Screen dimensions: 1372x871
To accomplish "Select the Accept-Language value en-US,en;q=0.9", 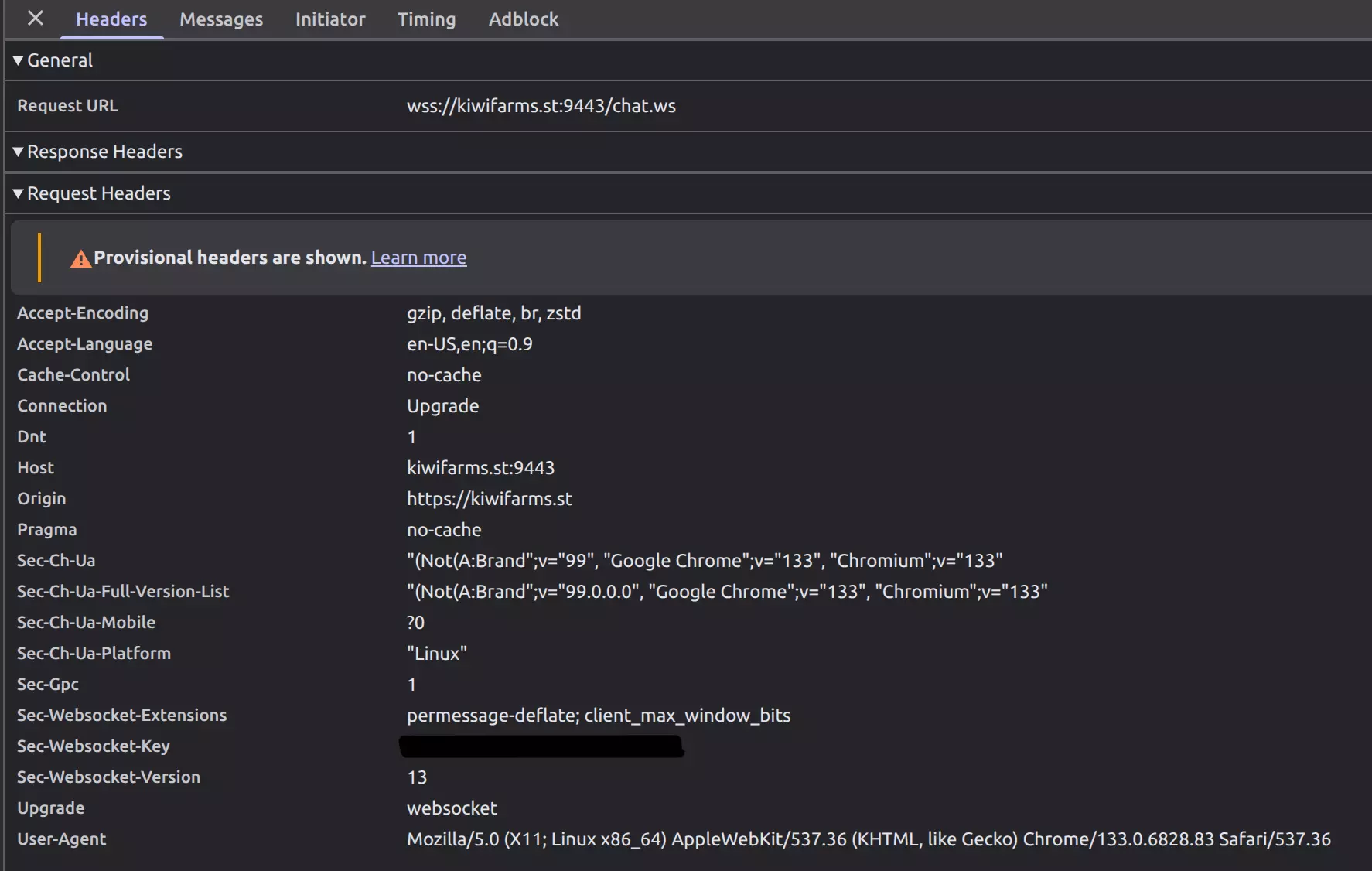I will pyautogui.click(x=470, y=344).
